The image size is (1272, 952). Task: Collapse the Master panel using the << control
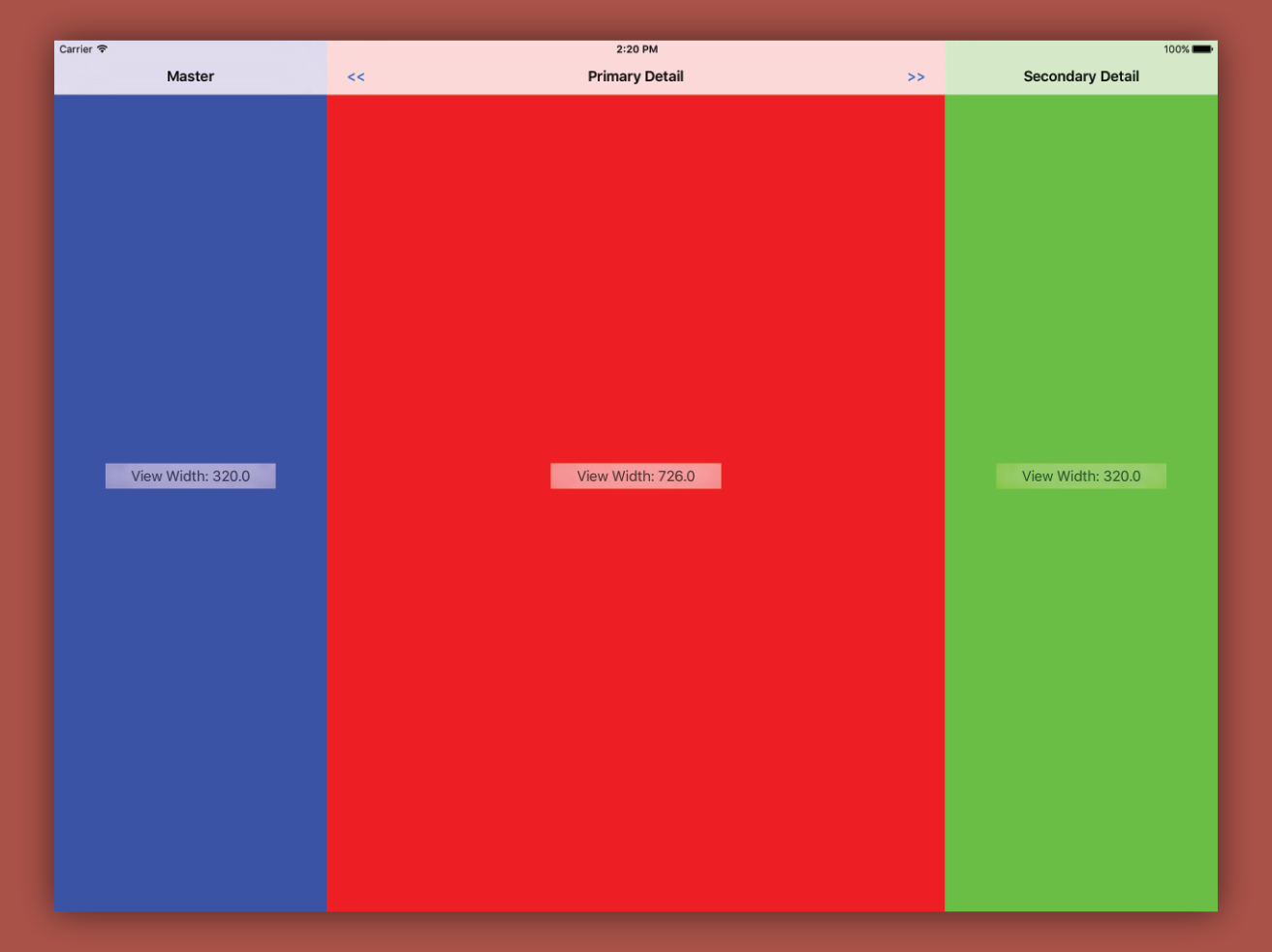[356, 77]
